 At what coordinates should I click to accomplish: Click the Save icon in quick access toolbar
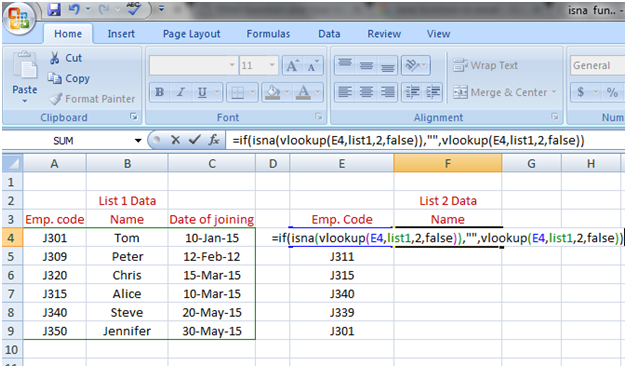54,9
